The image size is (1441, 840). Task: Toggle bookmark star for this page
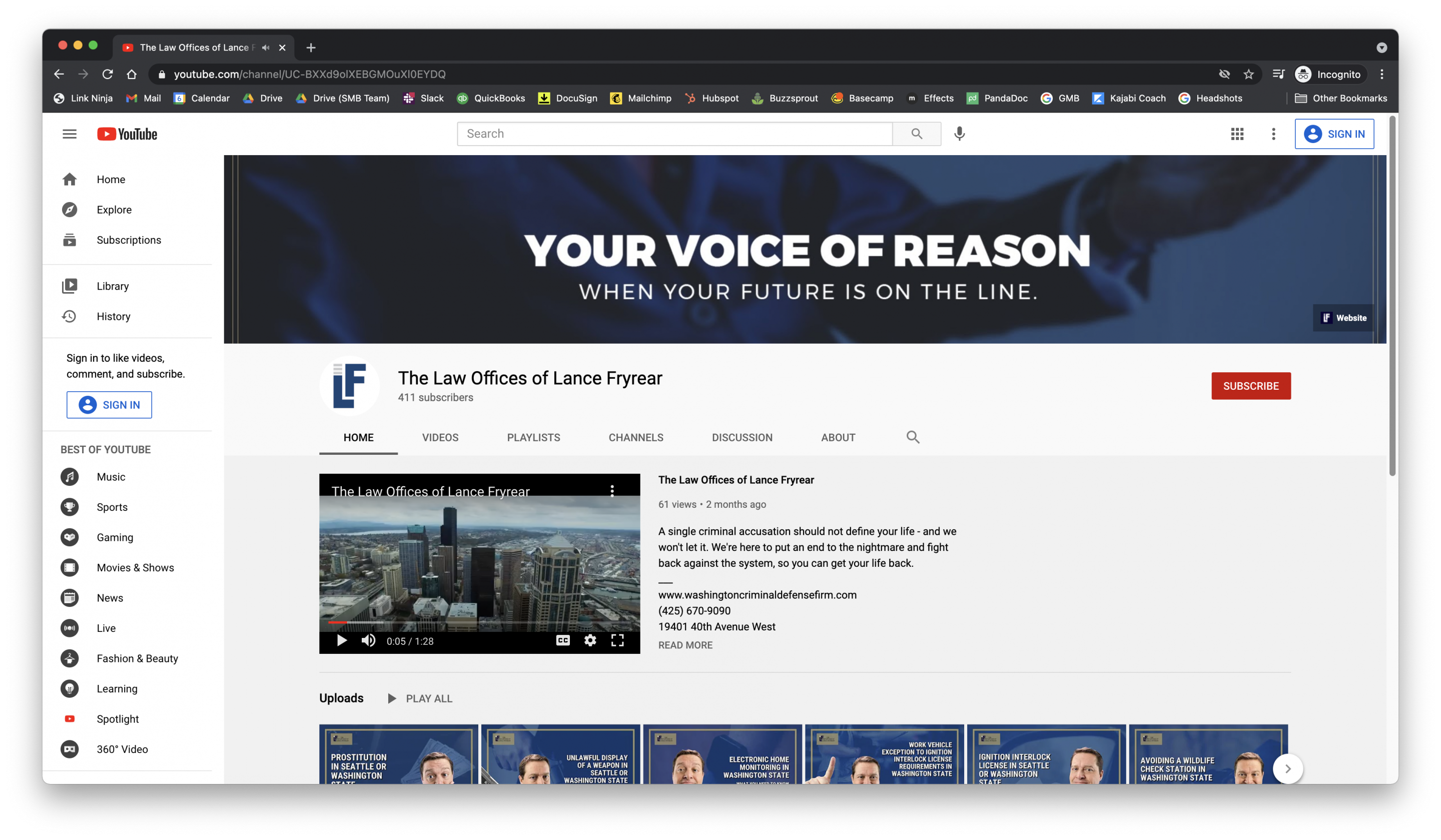click(x=1248, y=75)
